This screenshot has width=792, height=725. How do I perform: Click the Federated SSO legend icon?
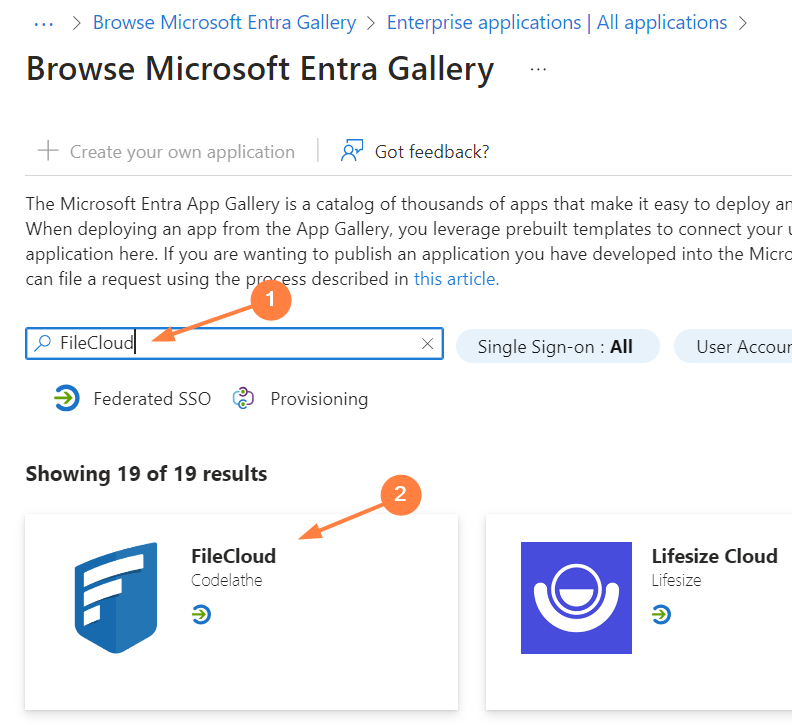(x=66, y=398)
